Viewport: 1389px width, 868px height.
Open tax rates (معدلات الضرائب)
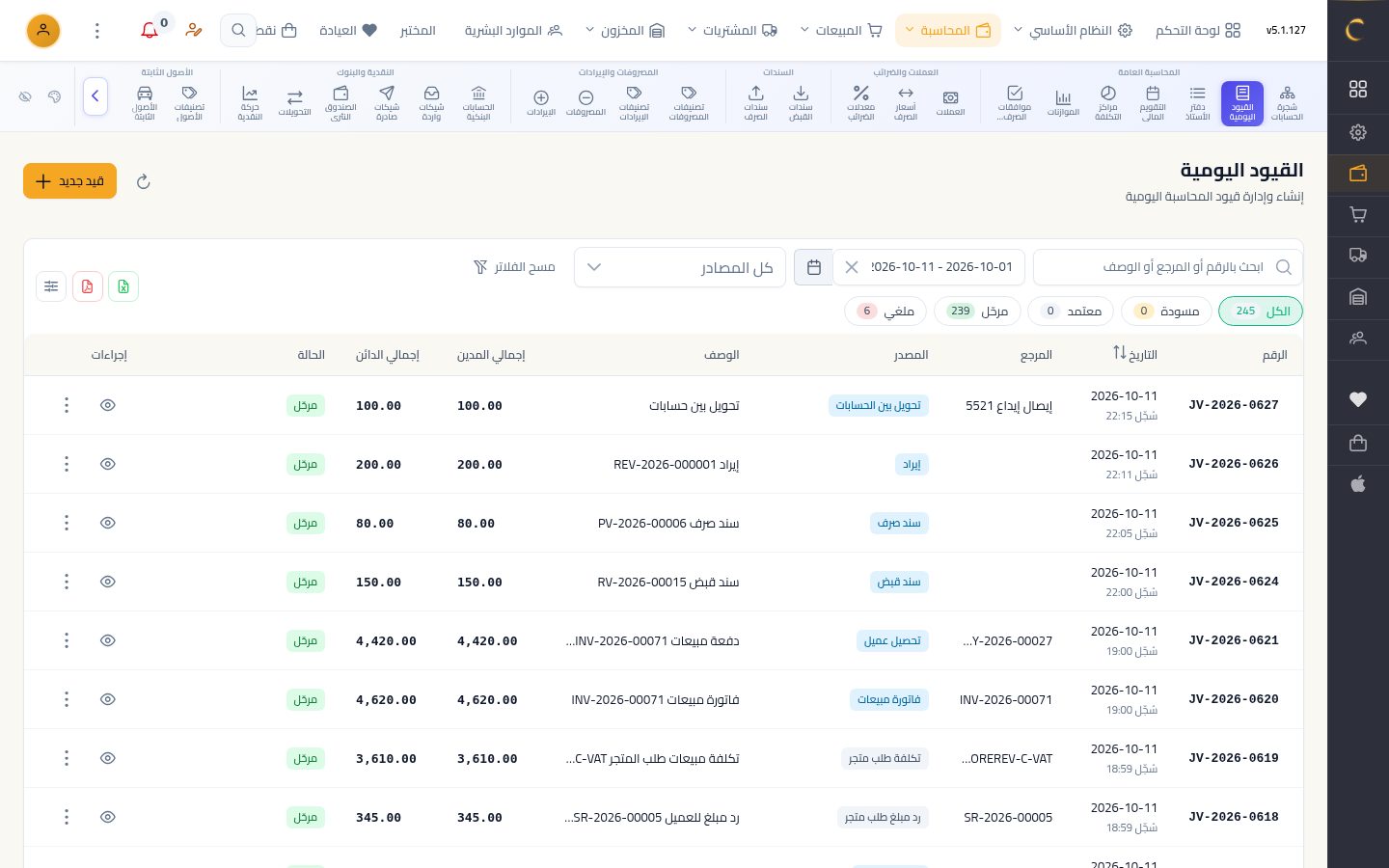tap(860, 103)
